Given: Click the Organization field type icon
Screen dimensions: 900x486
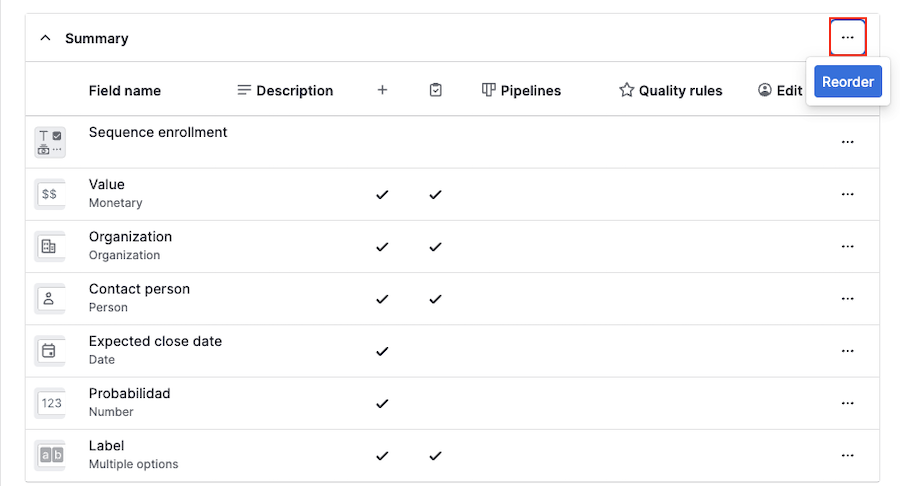Looking at the screenshot, I should click(x=49, y=246).
